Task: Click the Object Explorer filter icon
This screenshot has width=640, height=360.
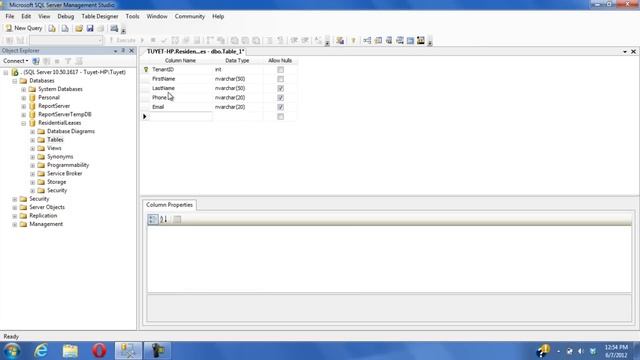Action: (x=68, y=61)
